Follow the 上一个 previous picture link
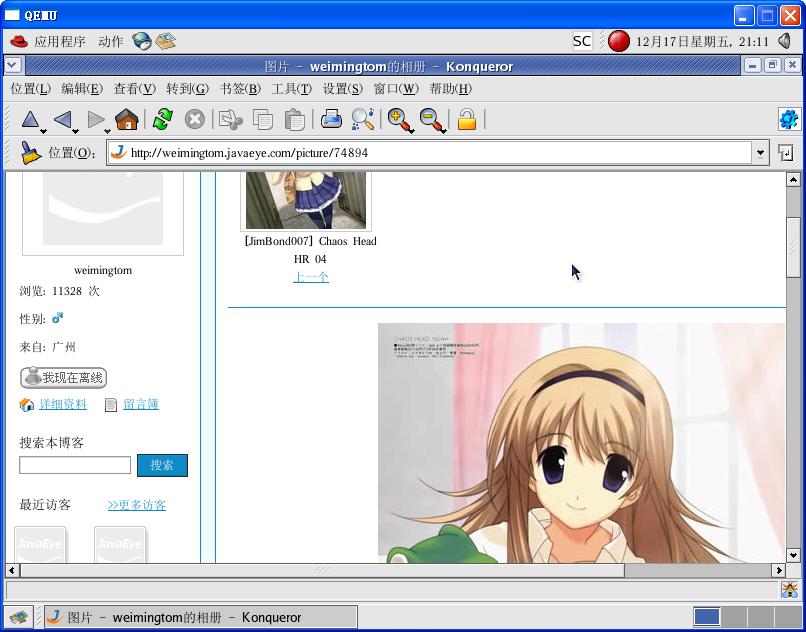Screen dimensions: 806x632 [310, 277]
